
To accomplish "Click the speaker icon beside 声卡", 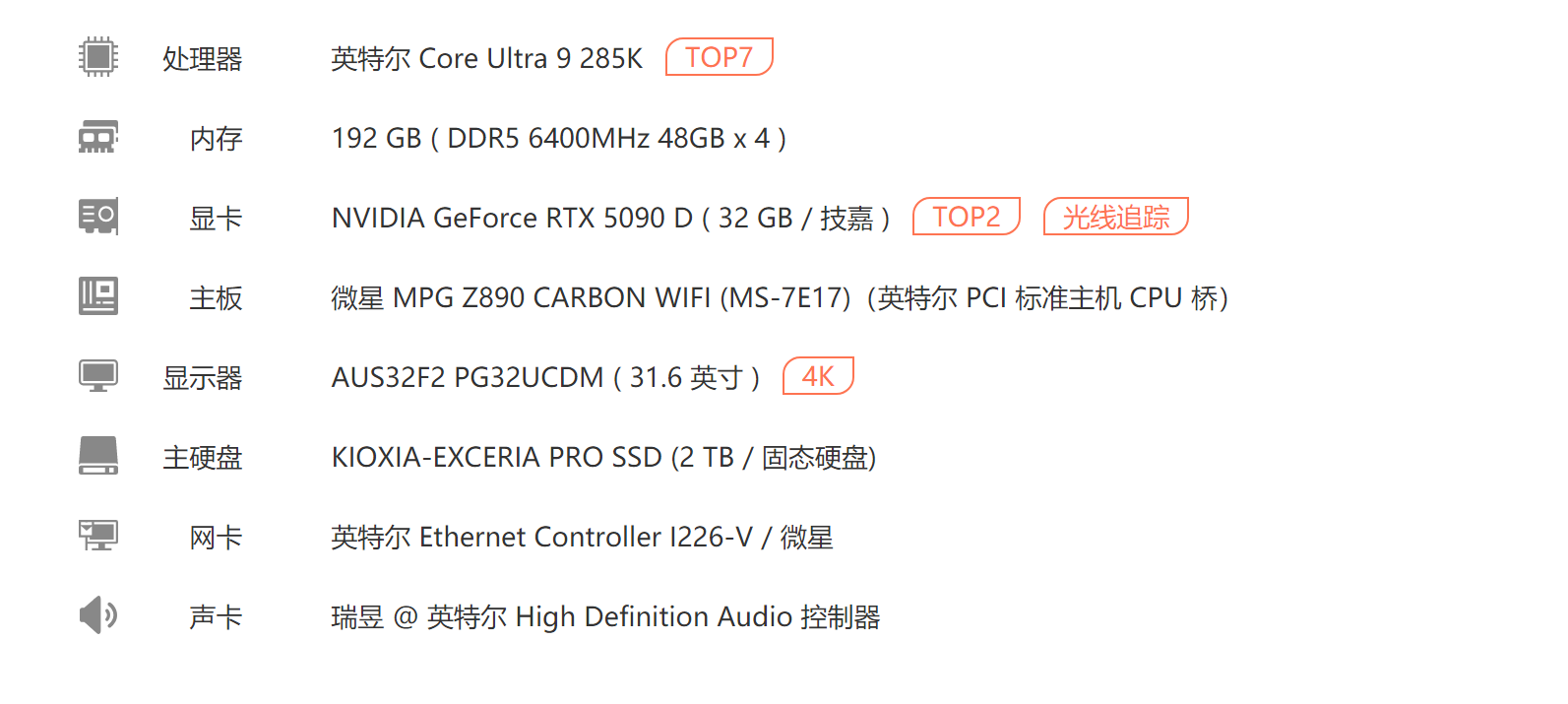I will click(97, 615).
